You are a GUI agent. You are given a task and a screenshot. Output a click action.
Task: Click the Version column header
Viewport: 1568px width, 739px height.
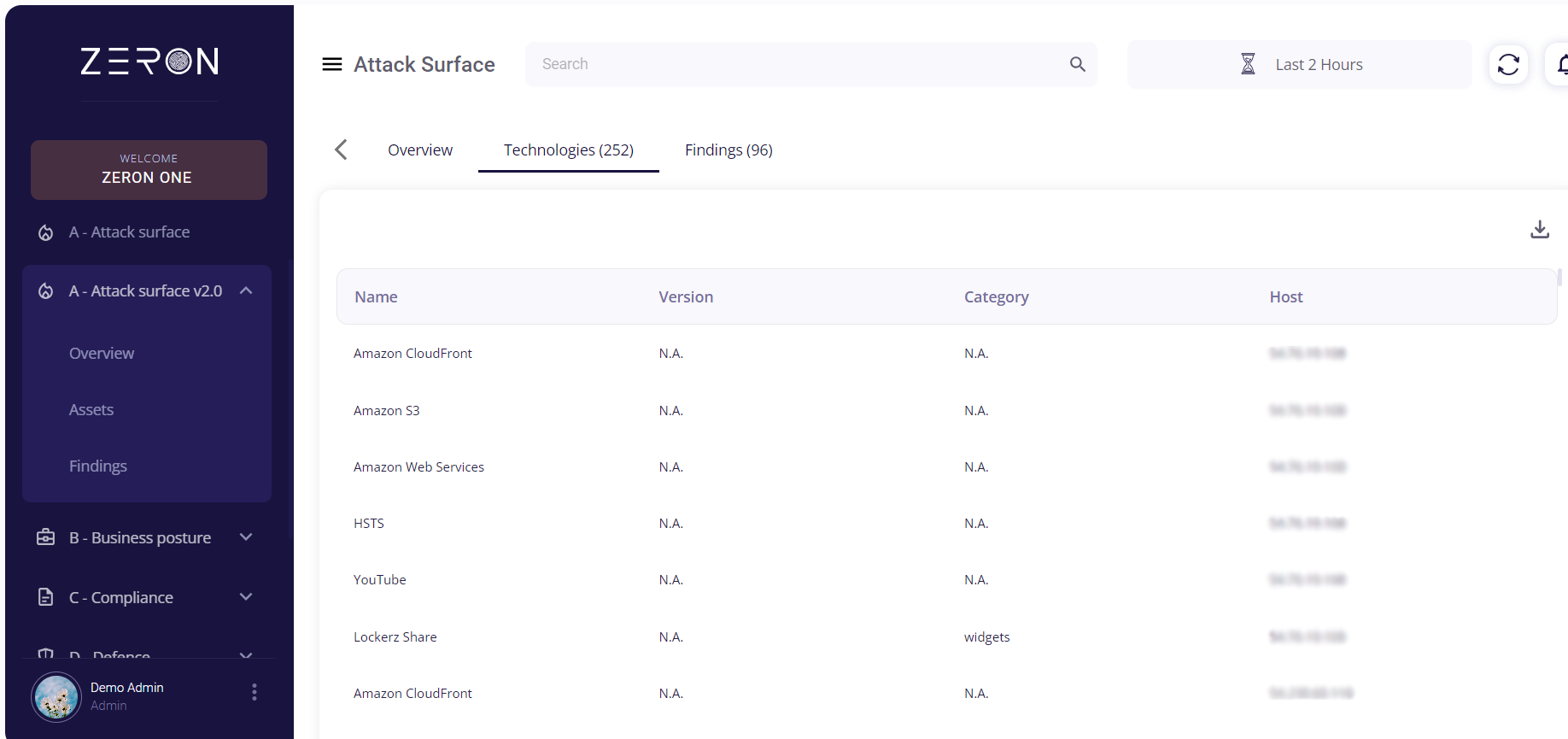686,296
